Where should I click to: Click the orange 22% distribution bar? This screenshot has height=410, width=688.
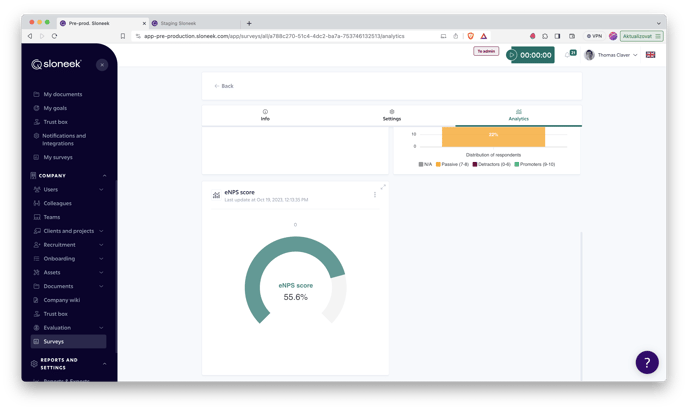[x=493, y=137]
